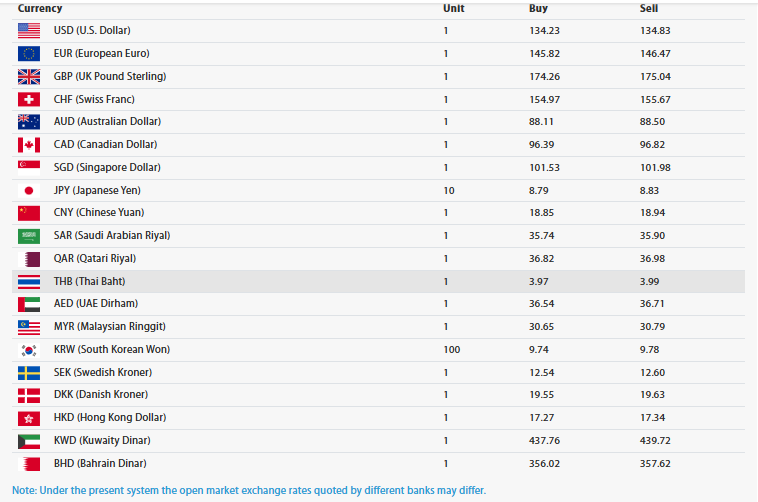The height and width of the screenshot is (502, 758).
Task: Click the USD buy rate 134.23
Action: tap(544, 30)
